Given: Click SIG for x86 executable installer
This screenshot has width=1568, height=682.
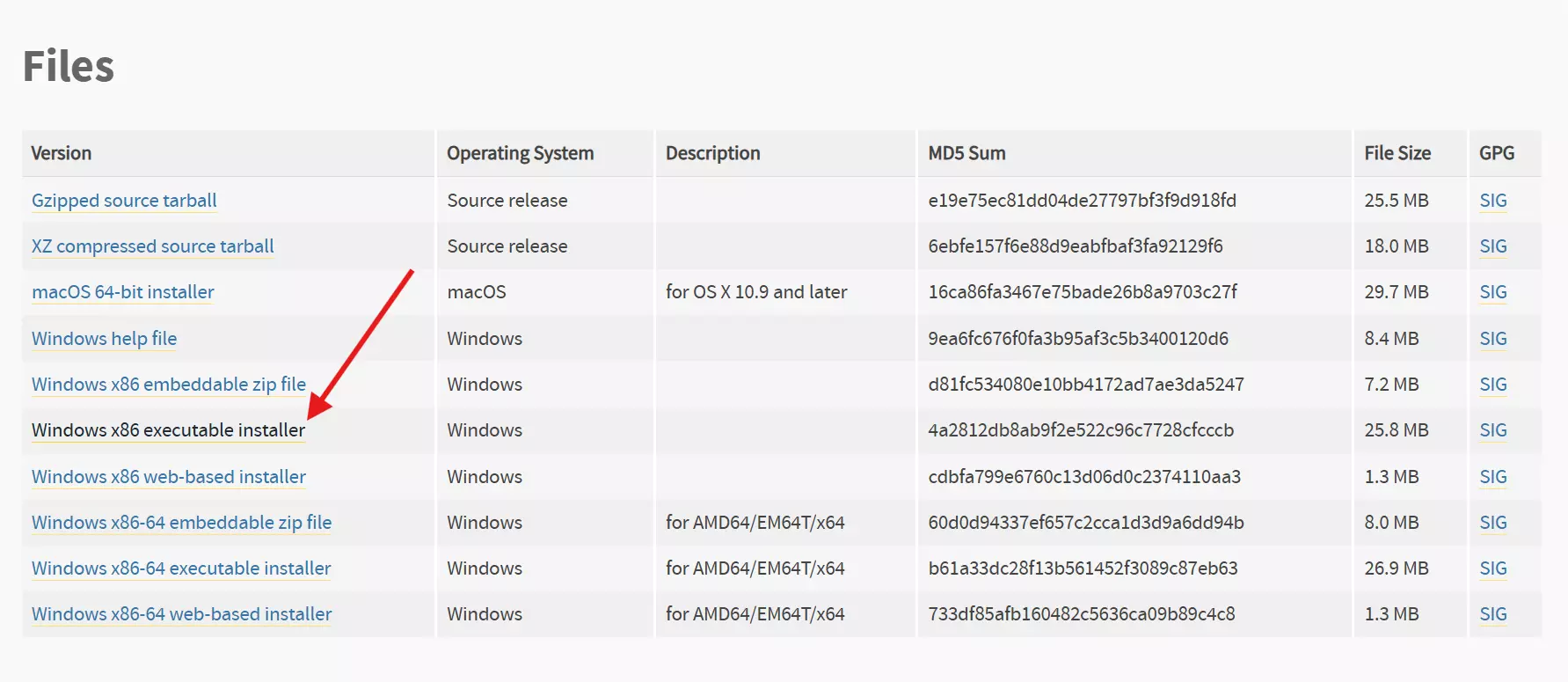Looking at the screenshot, I should (x=1492, y=430).
